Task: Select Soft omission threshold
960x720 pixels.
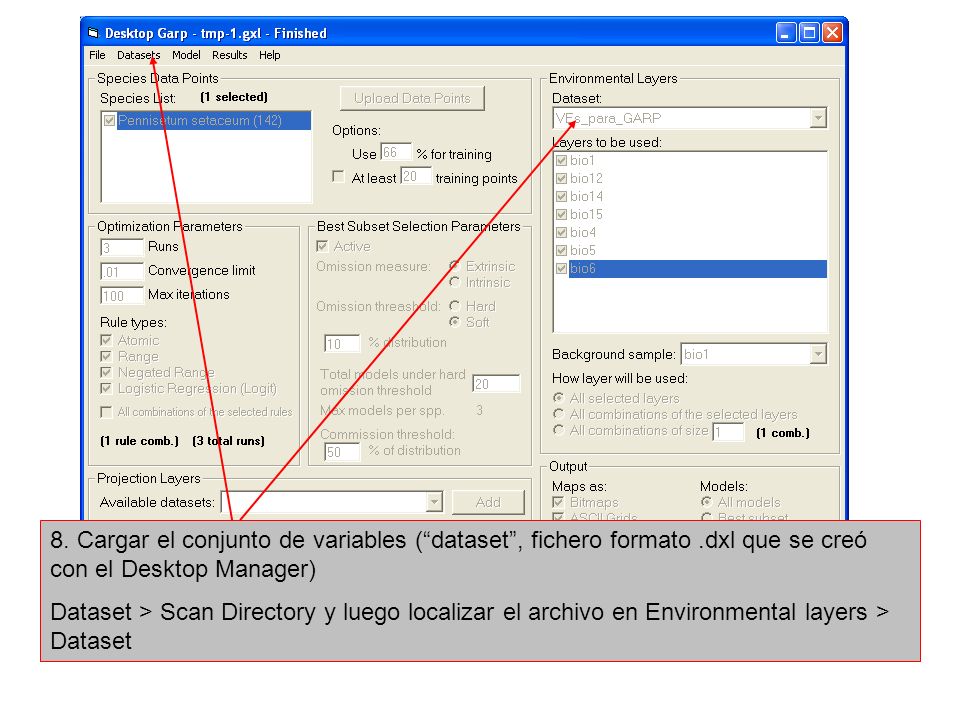Action: [x=454, y=321]
